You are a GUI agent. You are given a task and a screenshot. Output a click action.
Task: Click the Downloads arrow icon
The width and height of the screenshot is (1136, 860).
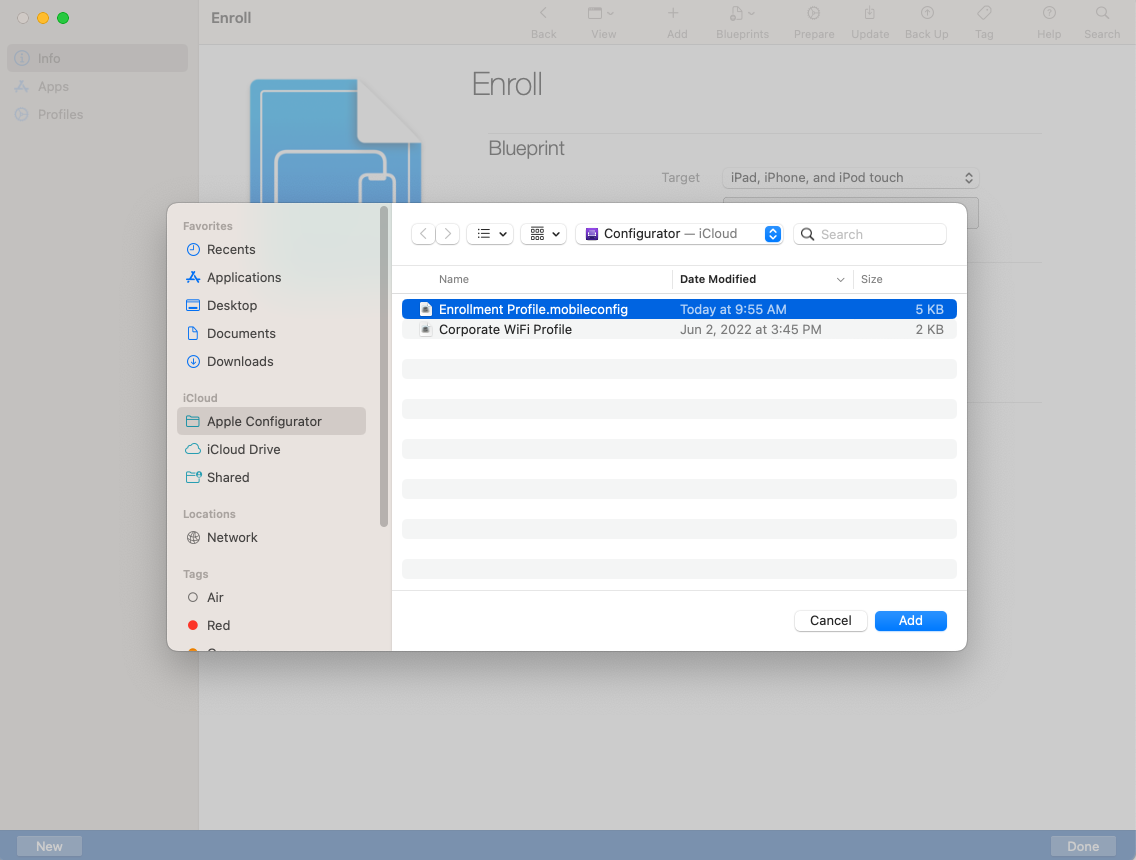pyautogui.click(x=193, y=362)
